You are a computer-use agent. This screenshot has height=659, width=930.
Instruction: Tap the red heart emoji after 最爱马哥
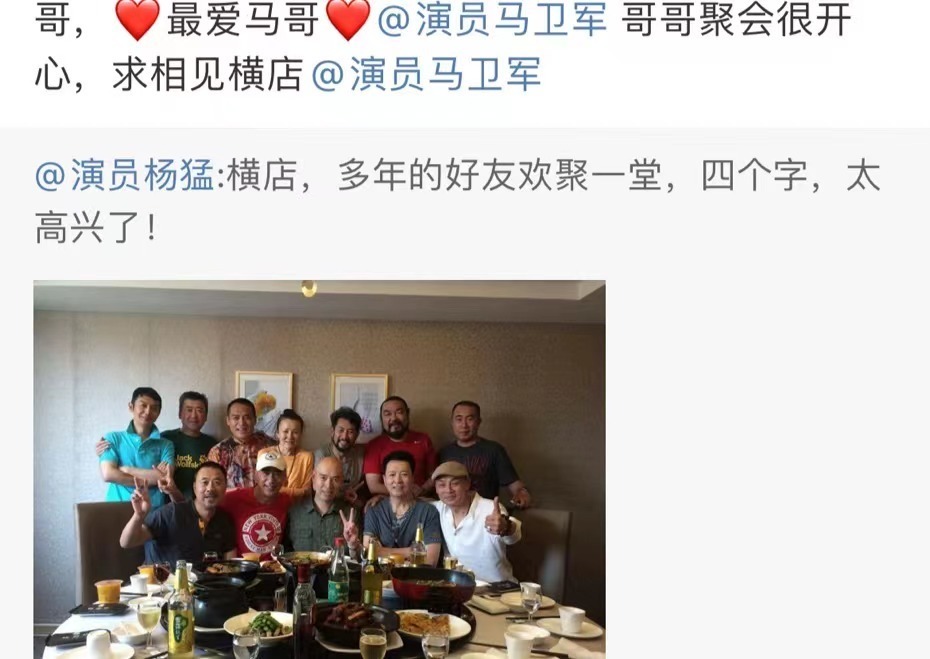[348, 19]
